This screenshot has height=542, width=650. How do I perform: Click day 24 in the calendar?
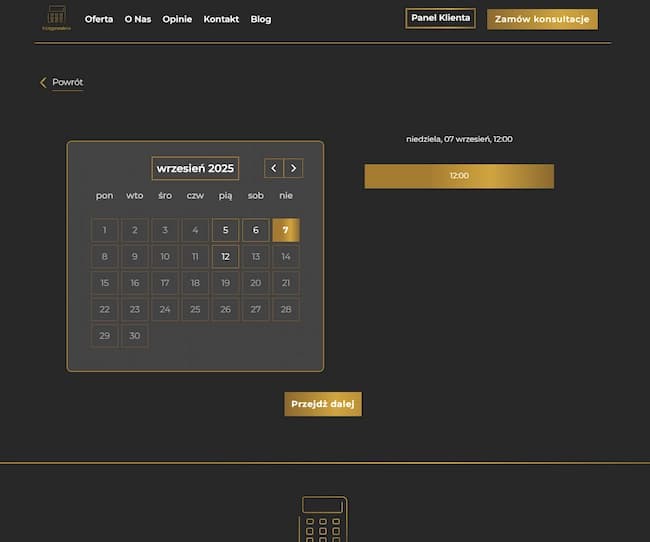pyautogui.click(x=165, y=309)
